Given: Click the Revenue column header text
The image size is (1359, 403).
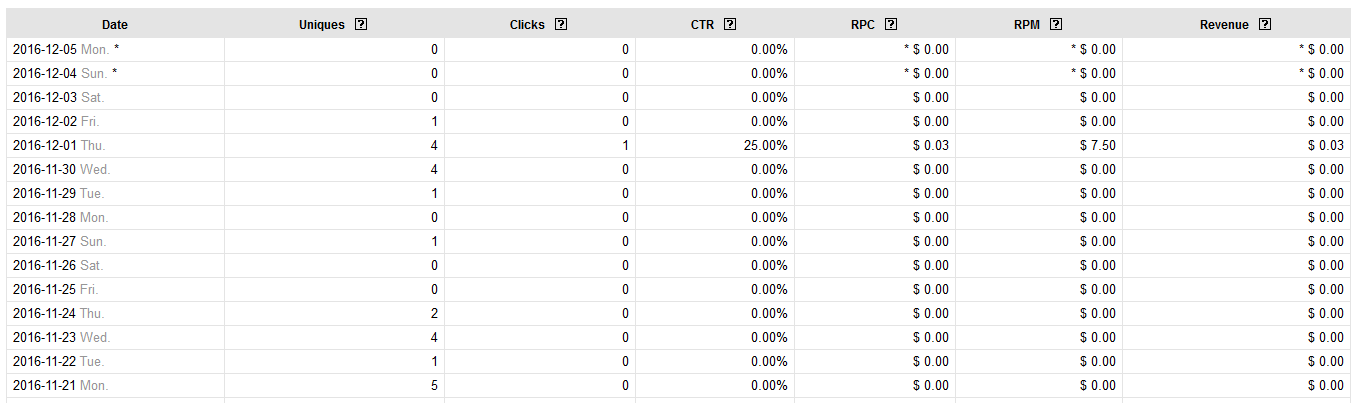Looking at the screenshot, I should (x=1224, y=25).
